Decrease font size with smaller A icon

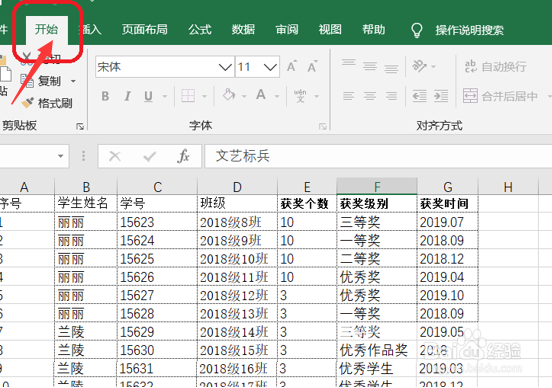click(x=312, y=66)
